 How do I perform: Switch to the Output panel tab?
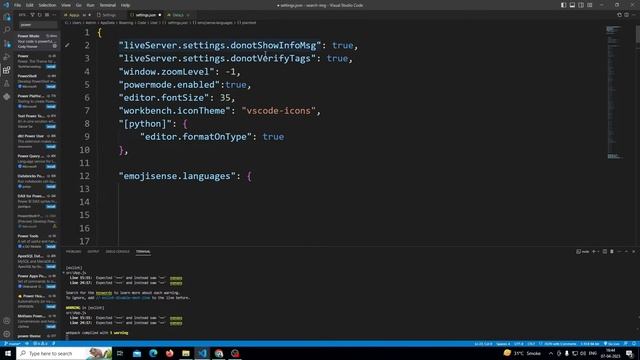click(93, 251)
